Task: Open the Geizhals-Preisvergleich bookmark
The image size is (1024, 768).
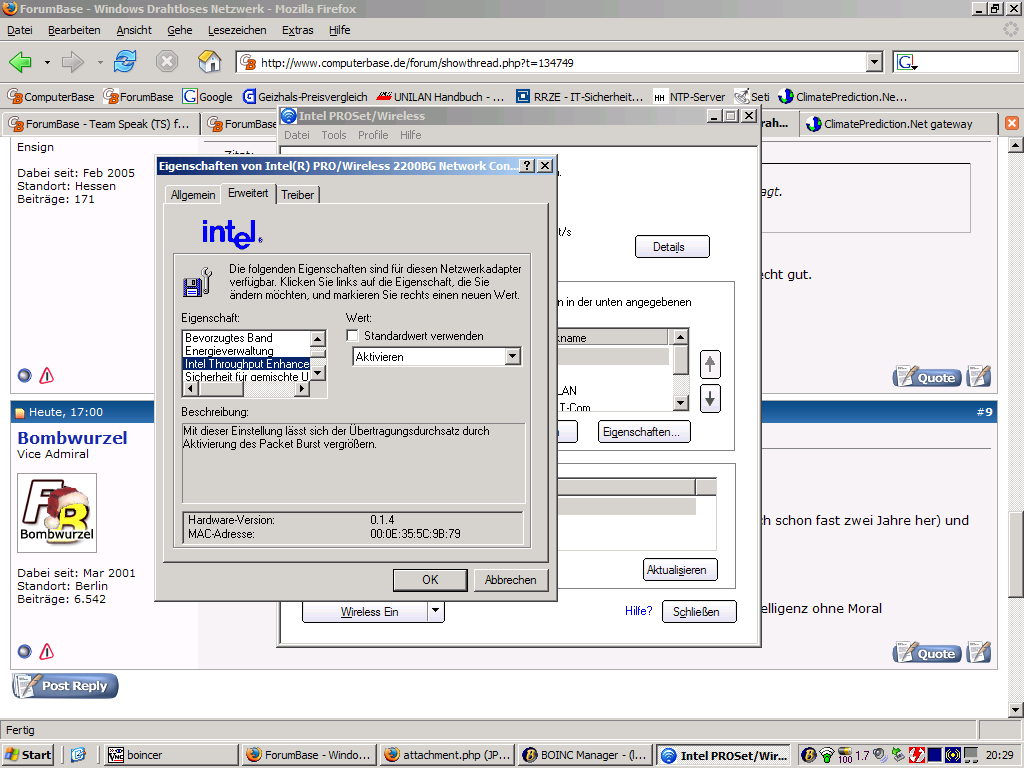Action: point(305,97)
